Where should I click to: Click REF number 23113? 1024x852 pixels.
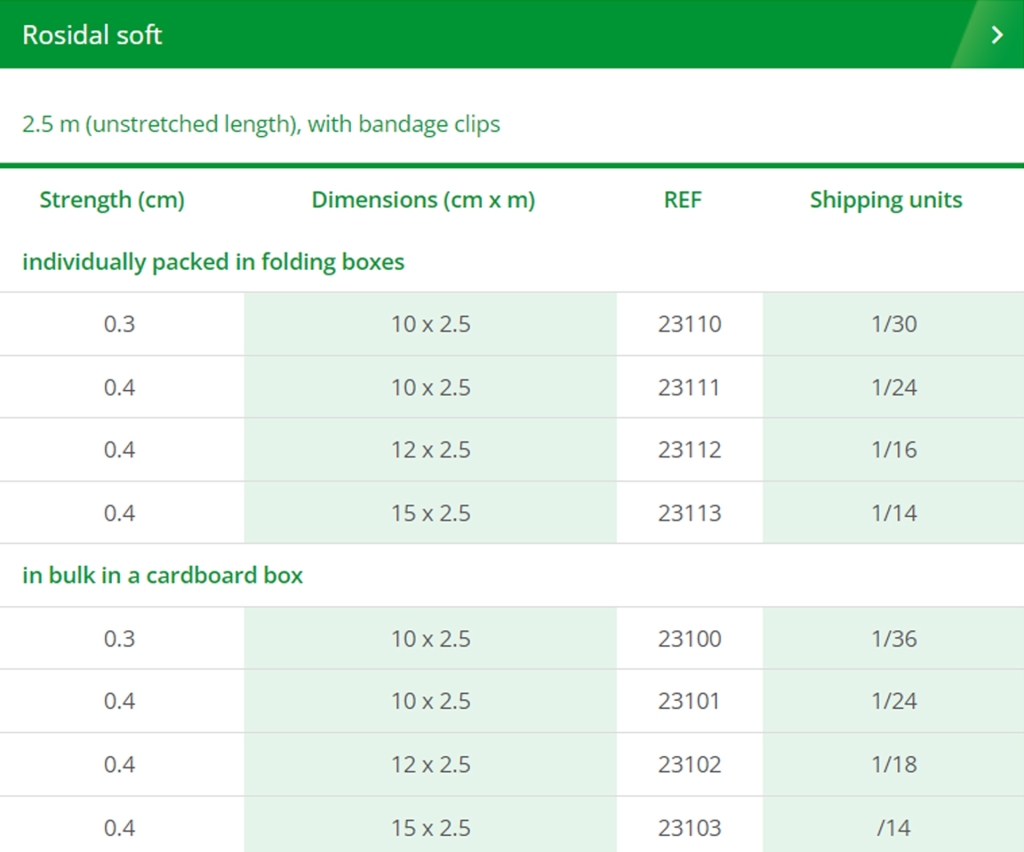(x=690, y=513)
